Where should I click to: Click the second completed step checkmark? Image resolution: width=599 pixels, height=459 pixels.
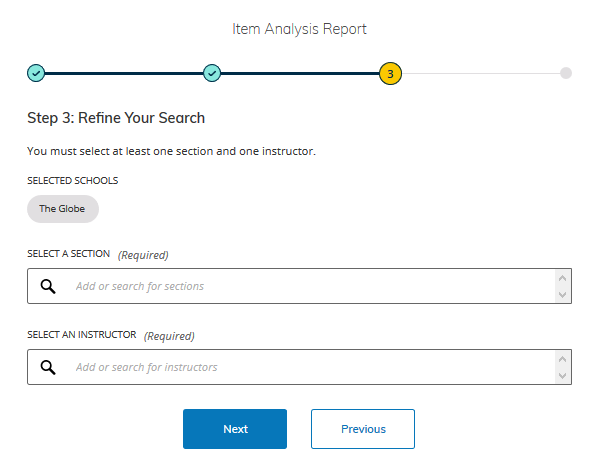pyautogui.click(x=212, y=73)
